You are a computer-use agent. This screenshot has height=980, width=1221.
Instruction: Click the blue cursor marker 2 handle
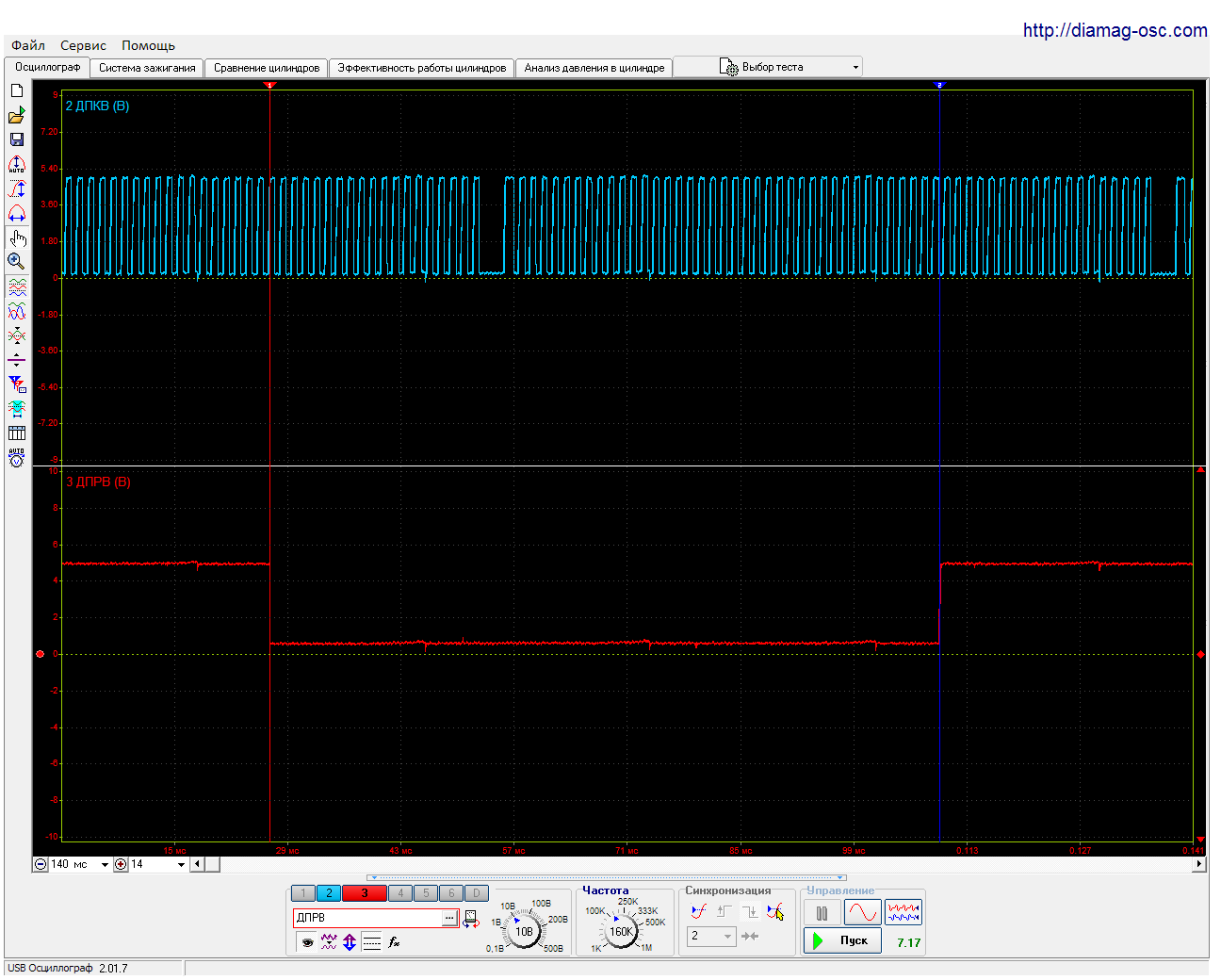point(939,85)
